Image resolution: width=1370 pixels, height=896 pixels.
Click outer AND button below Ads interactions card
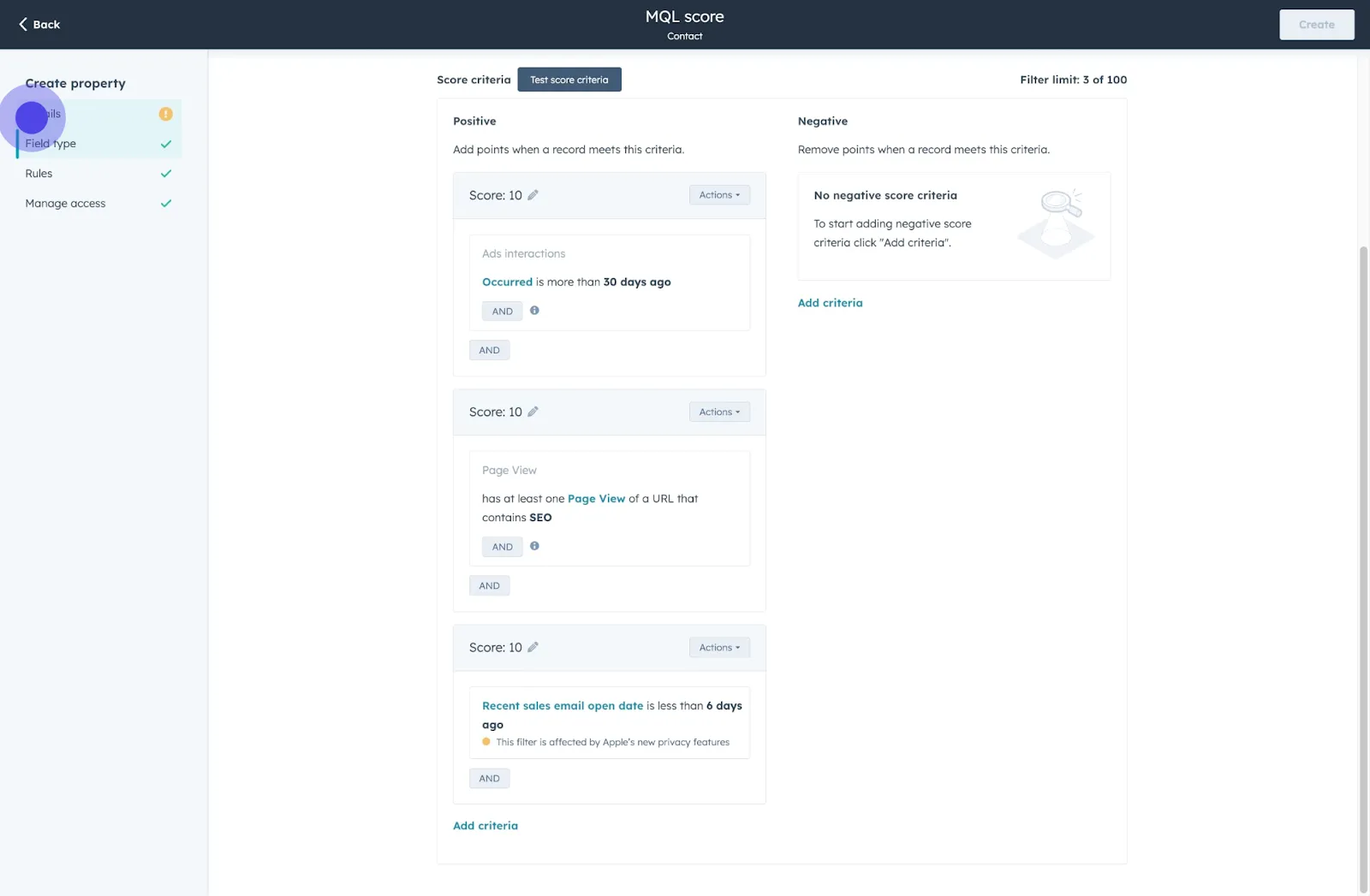[489, 350]
